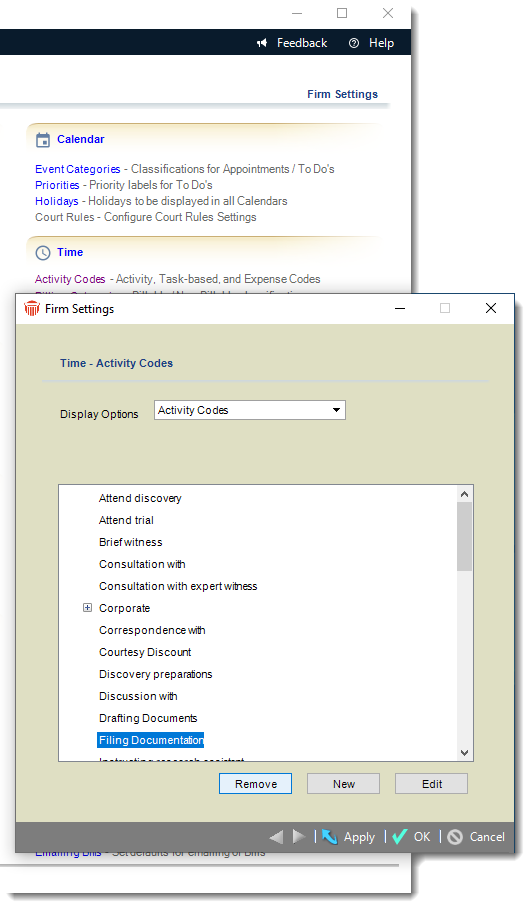Click the green OK checkmark icon
This screenshot has width=530, height=908.
point(400,836)
